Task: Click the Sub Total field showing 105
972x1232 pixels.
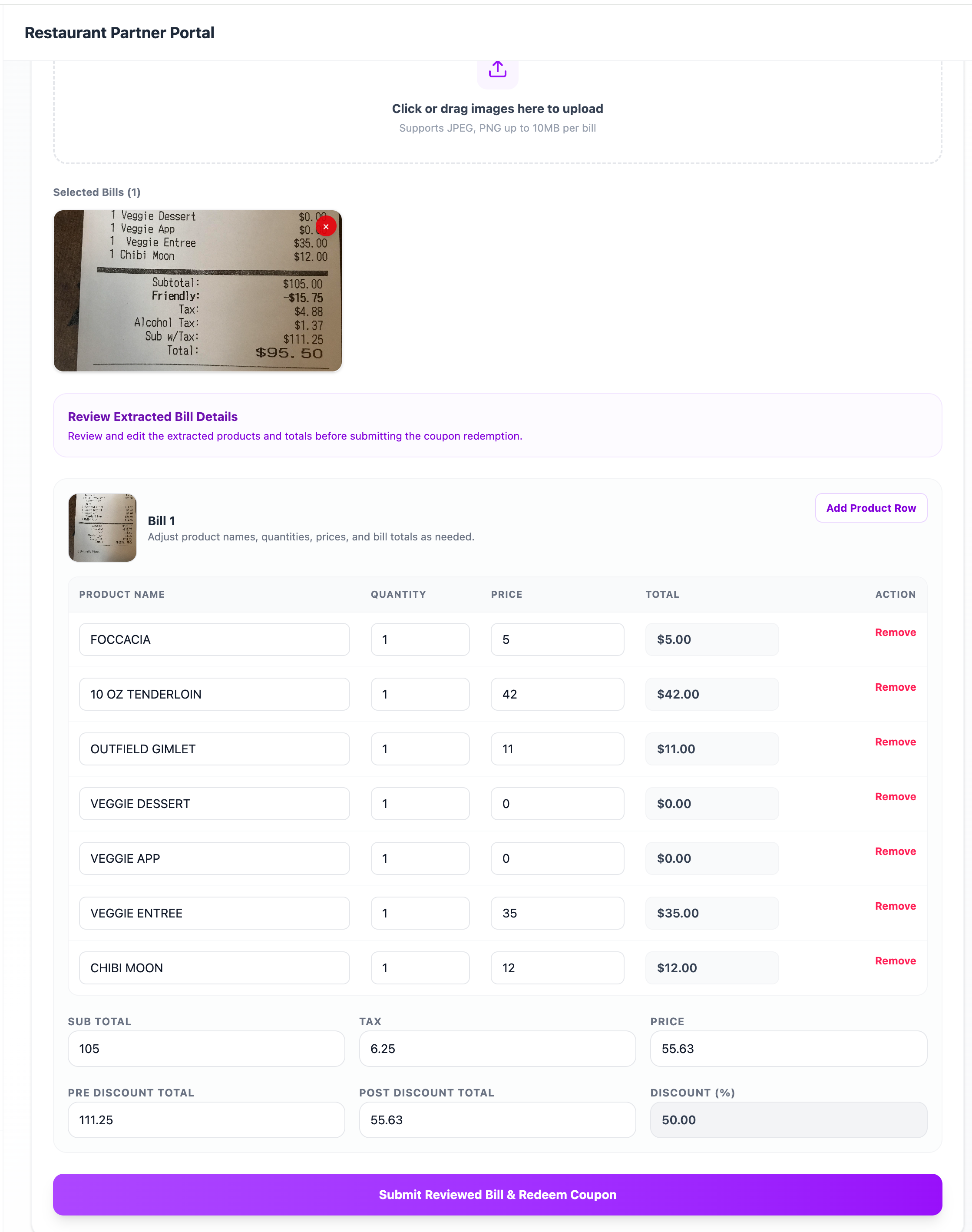Action: [x=206, y=1048]
